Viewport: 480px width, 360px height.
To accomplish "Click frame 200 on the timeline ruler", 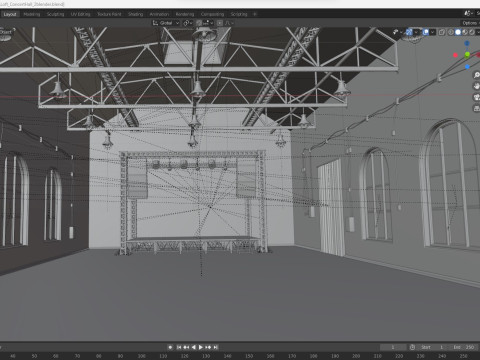I will click(356, 356).
